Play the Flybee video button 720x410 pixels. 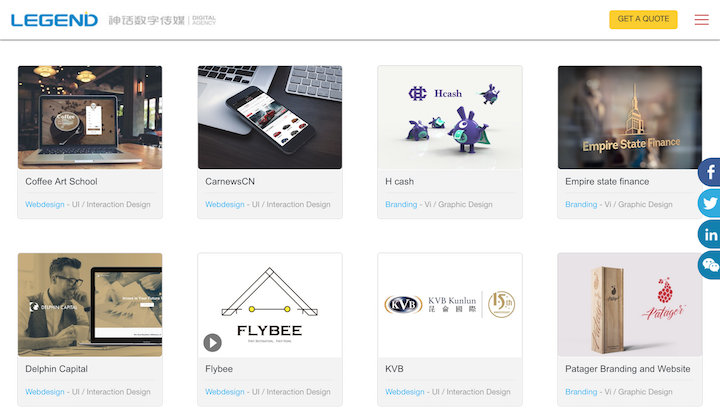[x=213, y=343]
